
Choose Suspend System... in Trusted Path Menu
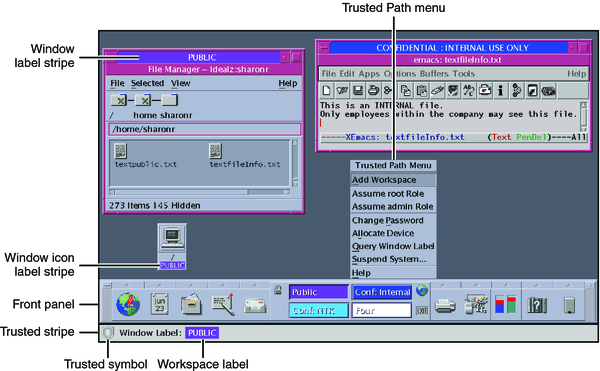pos(393,259)
